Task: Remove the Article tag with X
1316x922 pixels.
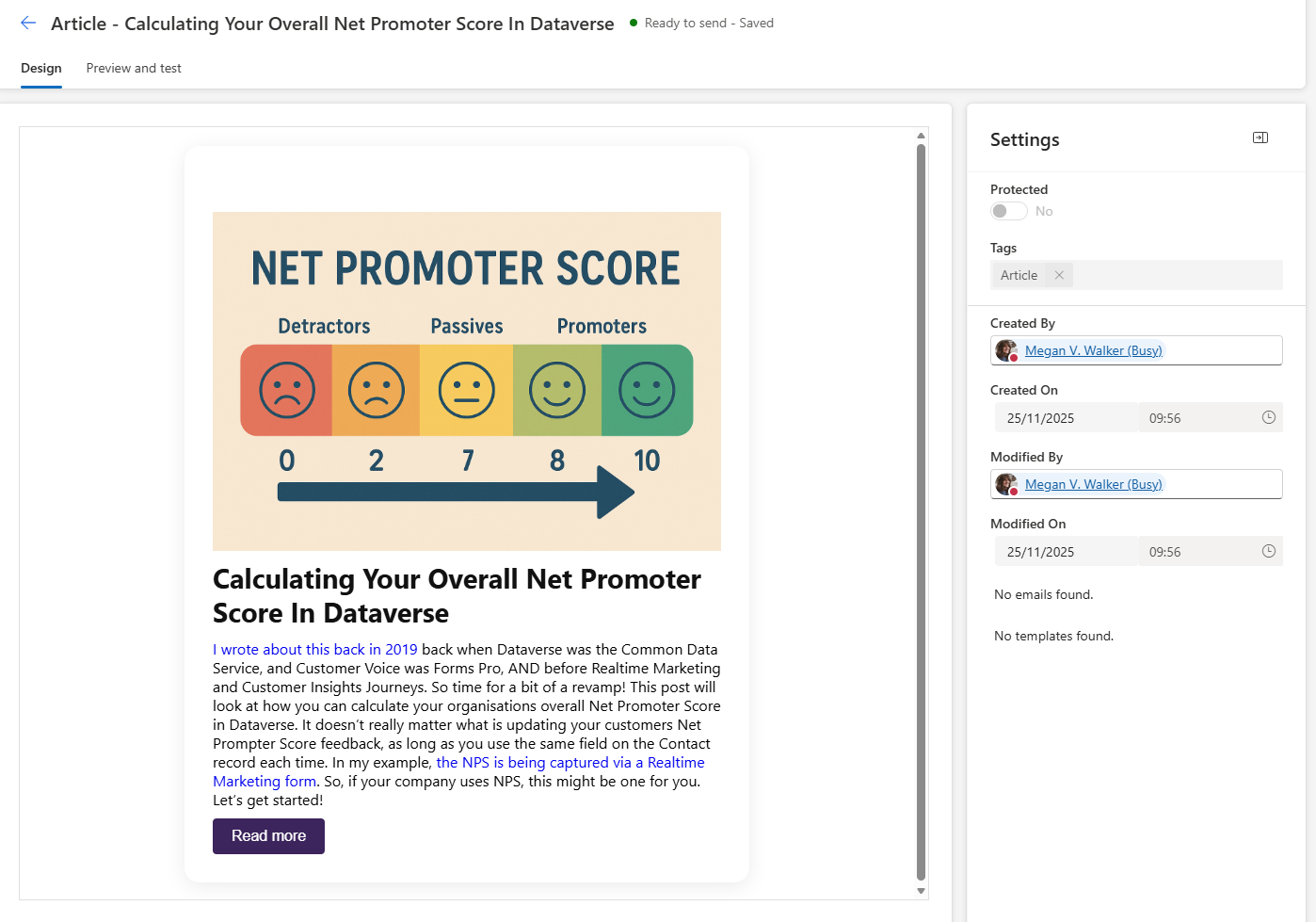Action: 1059,275
